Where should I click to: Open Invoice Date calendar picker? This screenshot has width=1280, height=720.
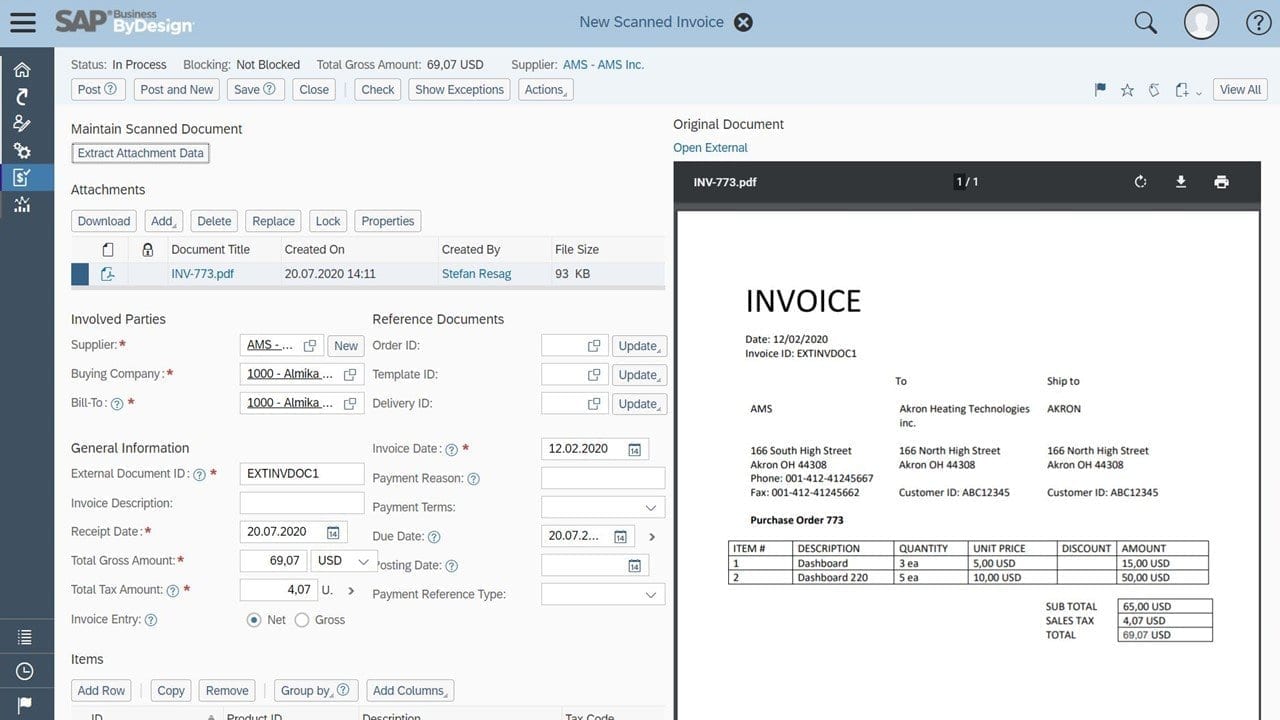tap(634, 450)
